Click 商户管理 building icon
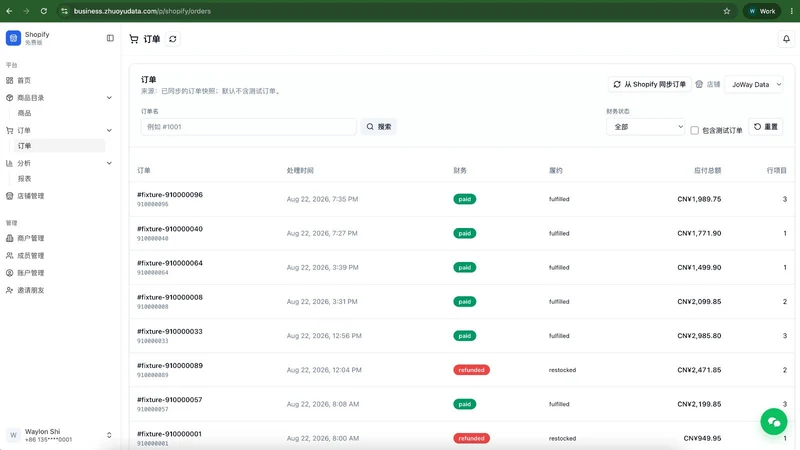 coord(9,238)
